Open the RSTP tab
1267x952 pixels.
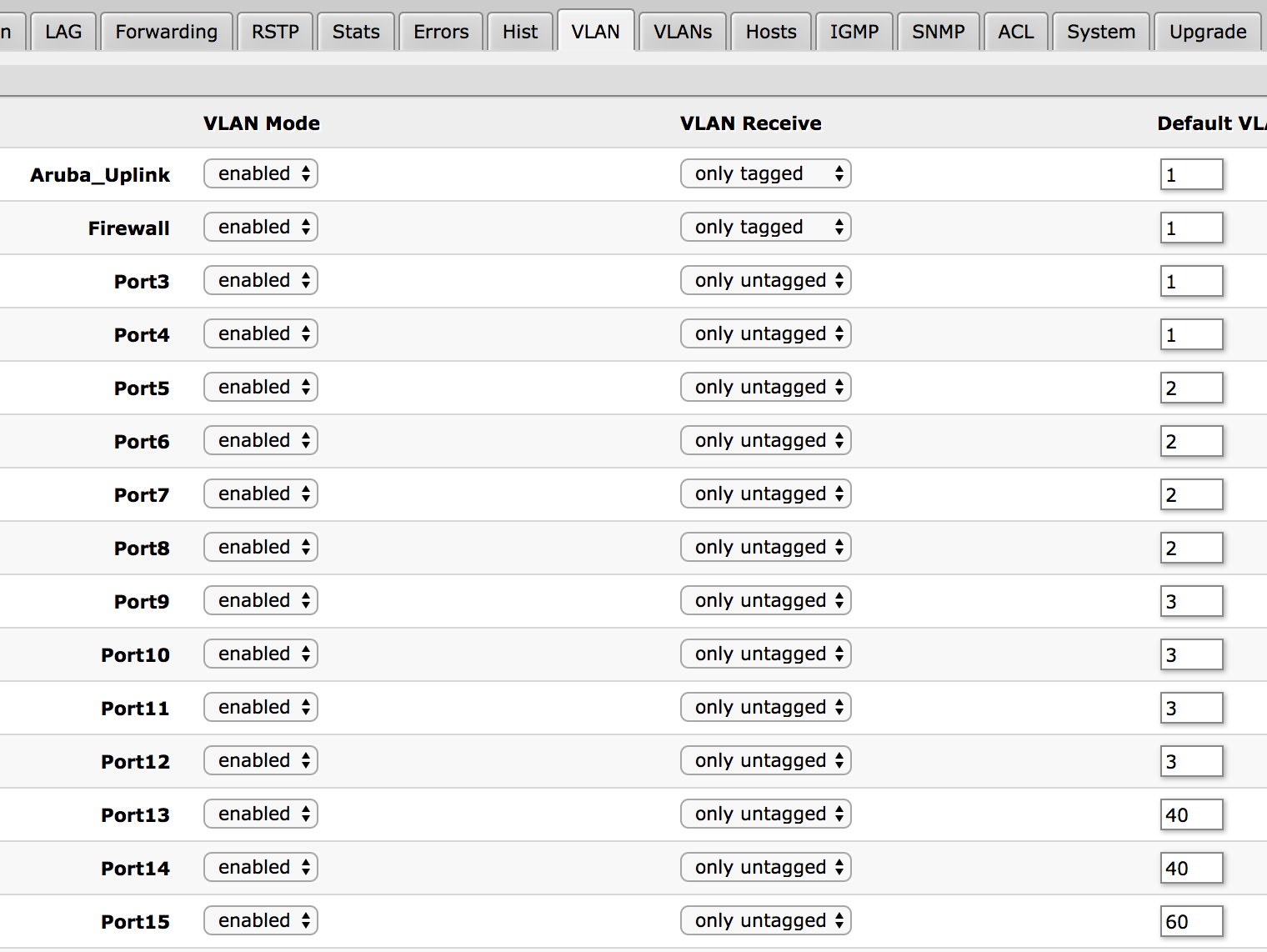click(x=275, y=32)
